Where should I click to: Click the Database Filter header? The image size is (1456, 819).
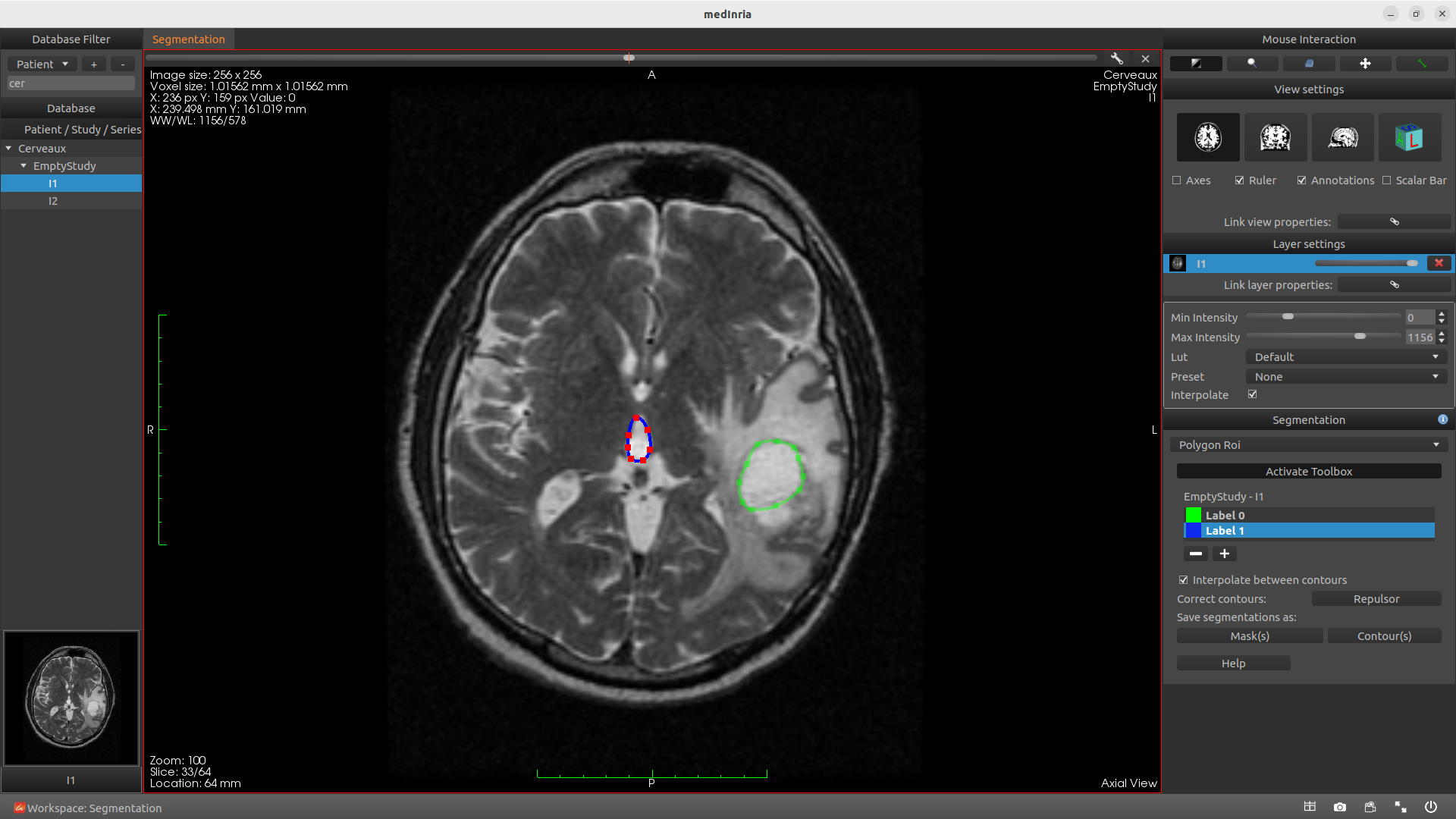(x=71, y=39)
